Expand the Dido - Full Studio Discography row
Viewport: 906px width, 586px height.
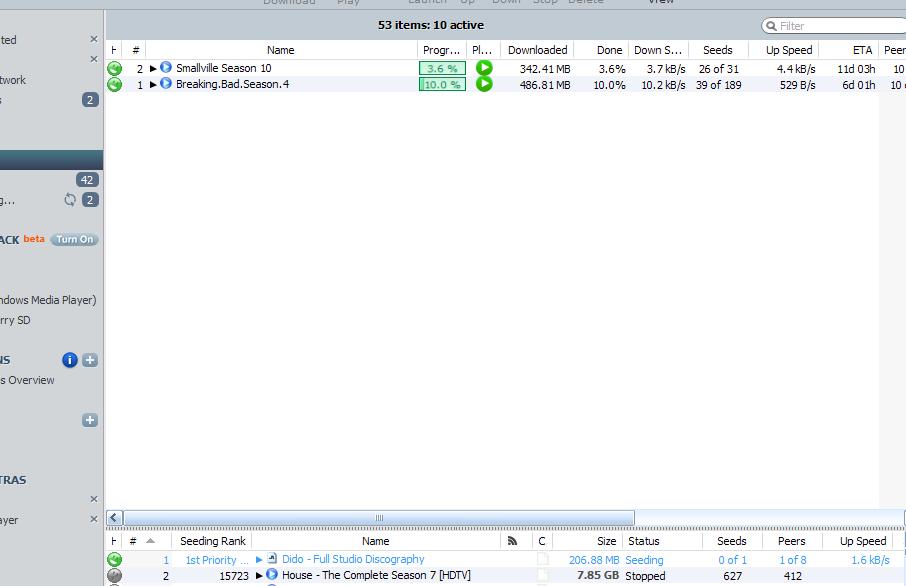(x=259, y=559)
